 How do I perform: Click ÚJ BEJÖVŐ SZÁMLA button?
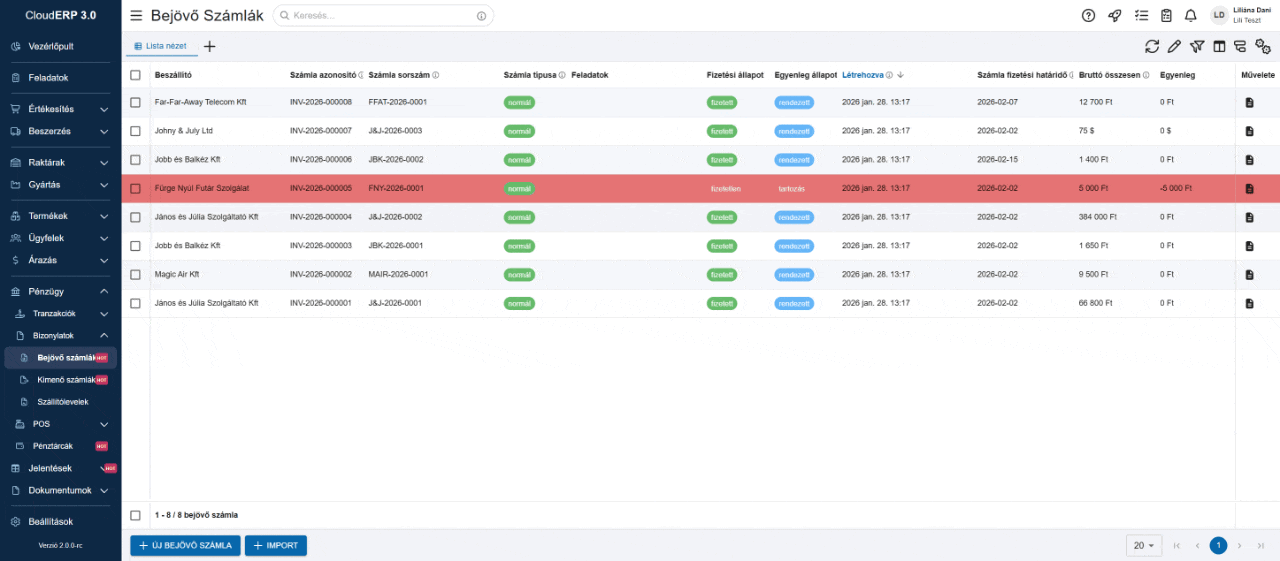point(185,545)
